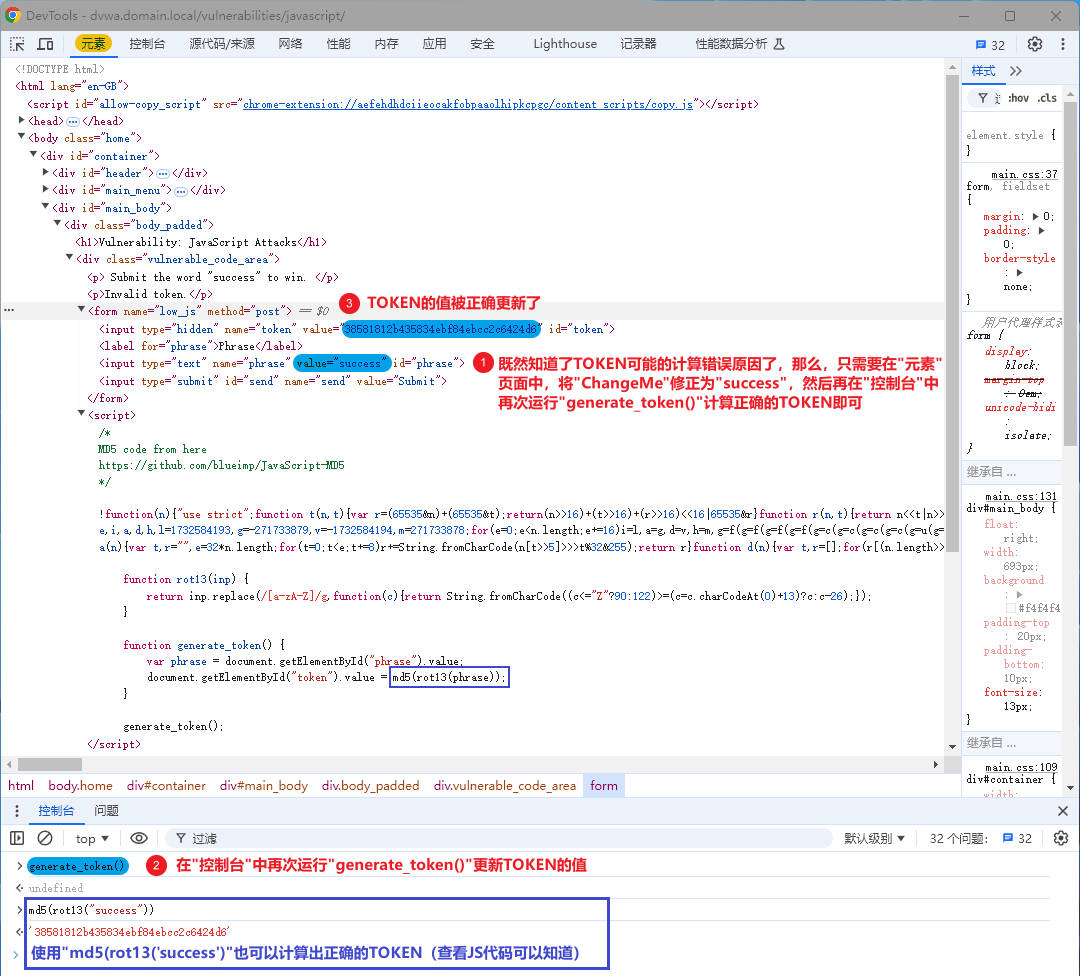Click the collapsed-content ellipsis in the head element
This screenshot has height=976, width=1080.
click(x=73, y=121)
